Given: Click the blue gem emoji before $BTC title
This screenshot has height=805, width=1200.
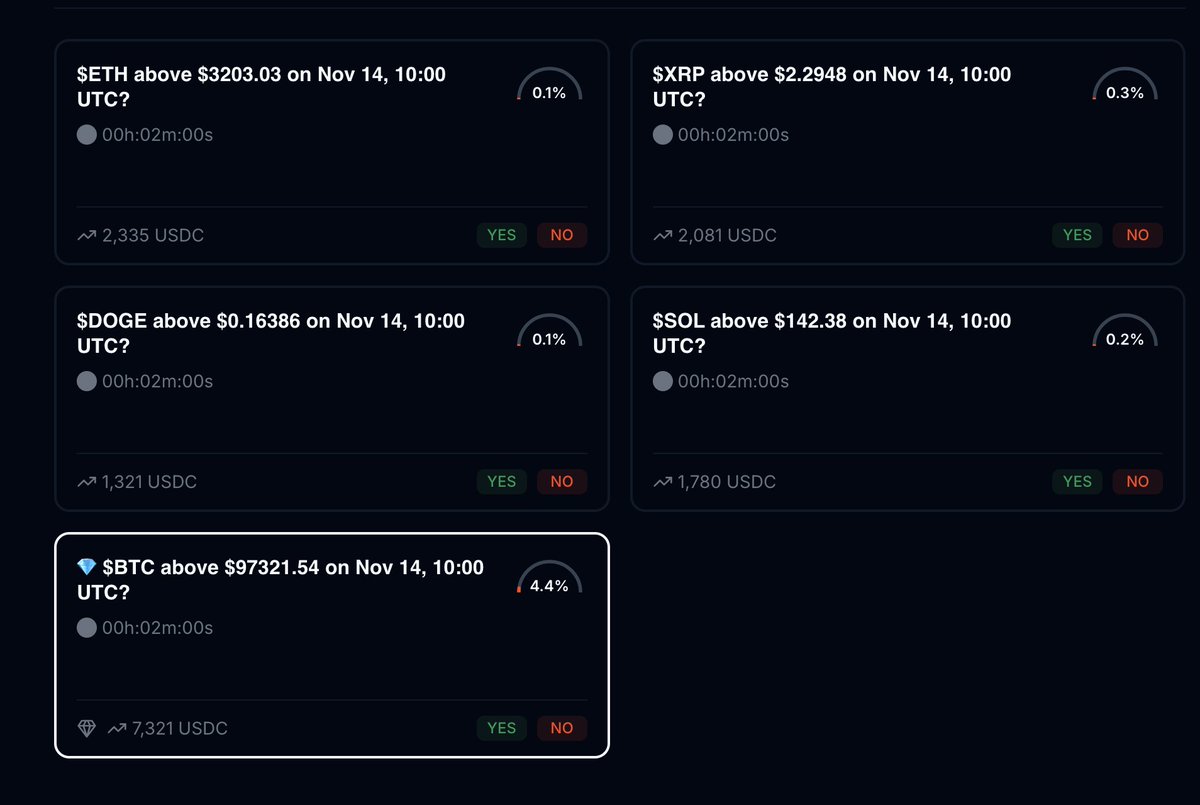Looking at the screenshot, I should click(87, 568).
